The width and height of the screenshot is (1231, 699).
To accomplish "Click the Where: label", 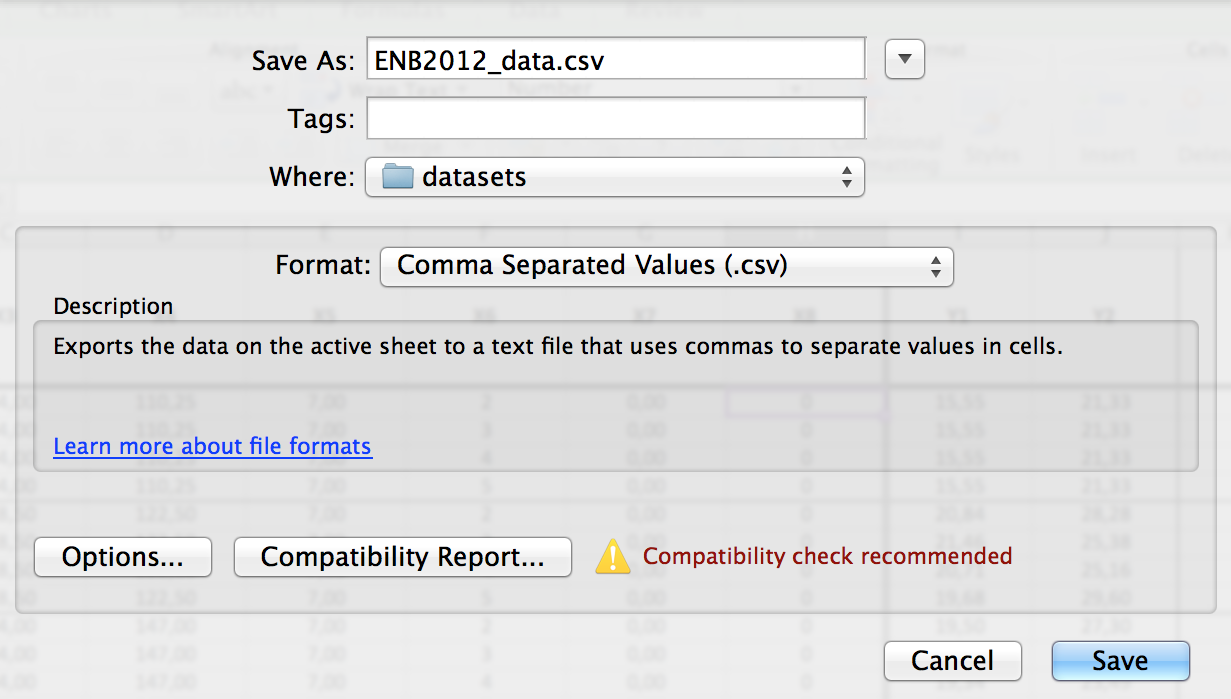I will click(312, 178).
